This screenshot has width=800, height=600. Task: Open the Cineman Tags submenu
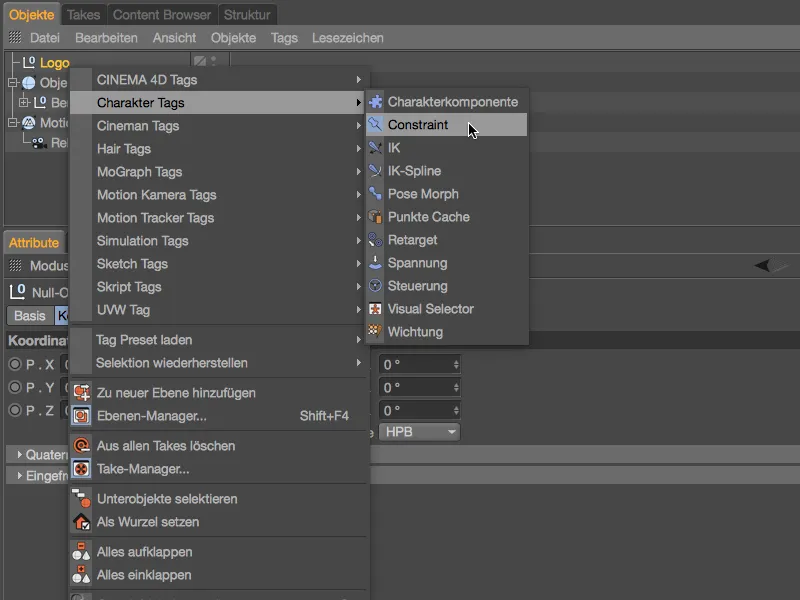pos(218,126)
